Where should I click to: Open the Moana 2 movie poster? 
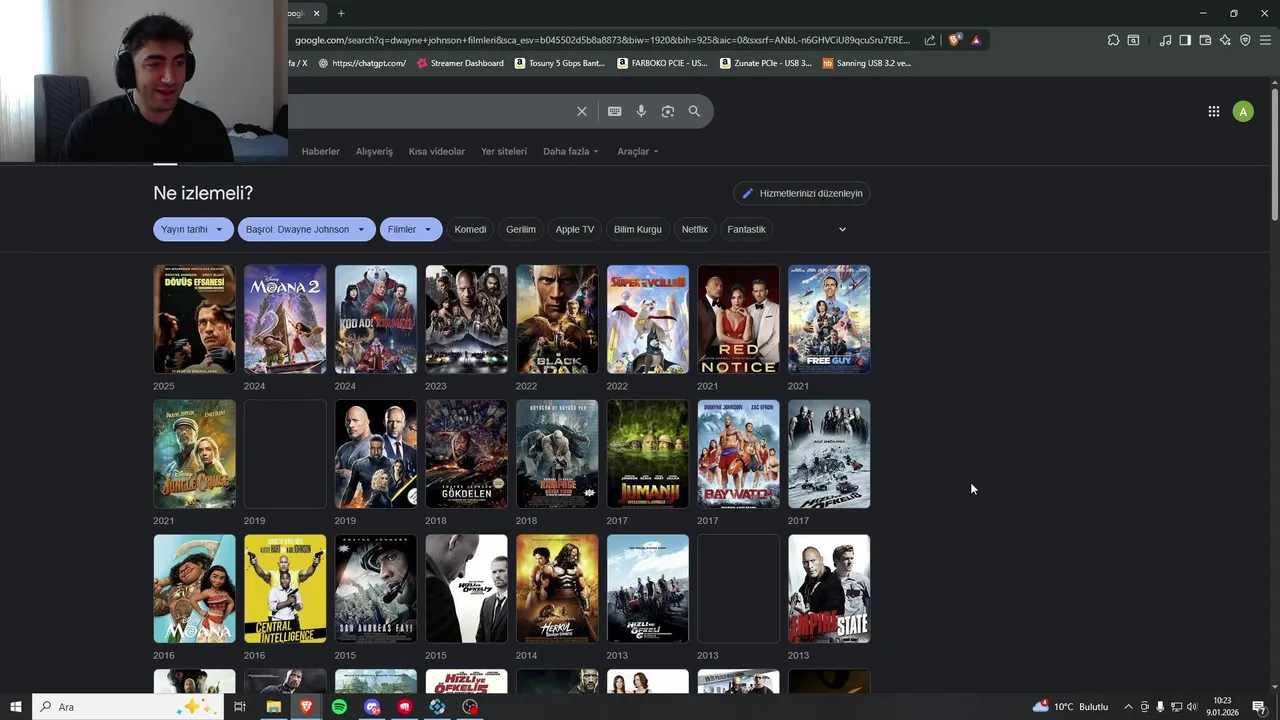click(x=285, y=319)
